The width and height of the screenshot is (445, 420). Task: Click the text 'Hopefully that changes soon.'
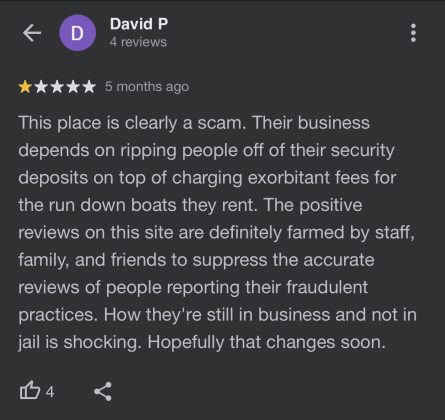point(266,342)
